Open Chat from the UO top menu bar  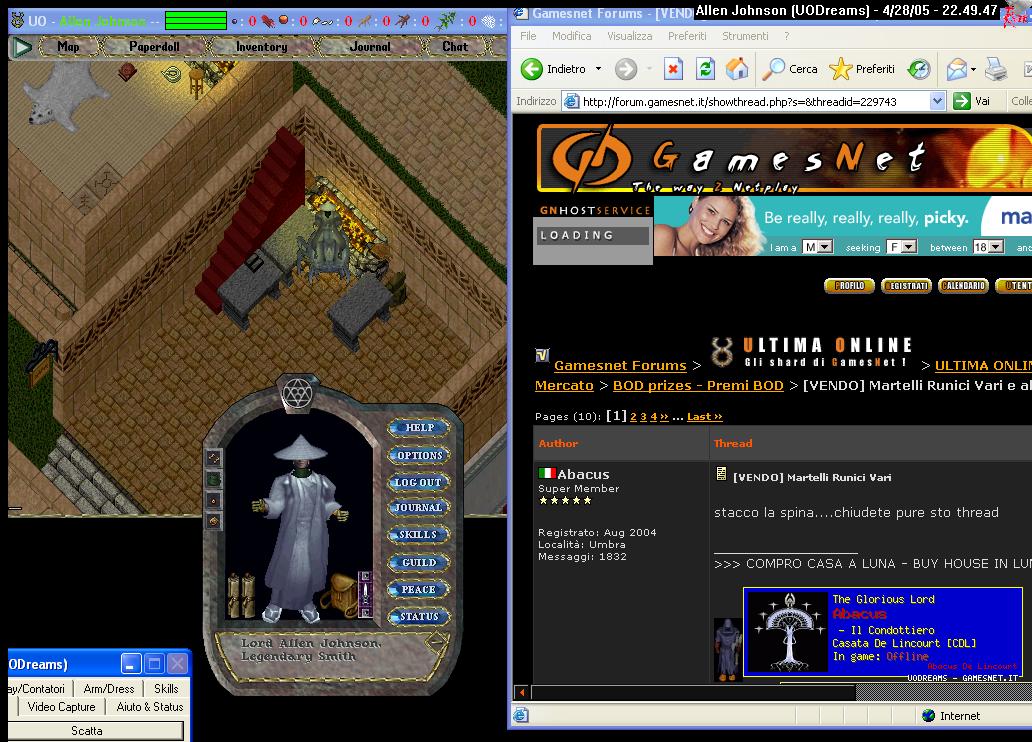[x=455, y=47]
